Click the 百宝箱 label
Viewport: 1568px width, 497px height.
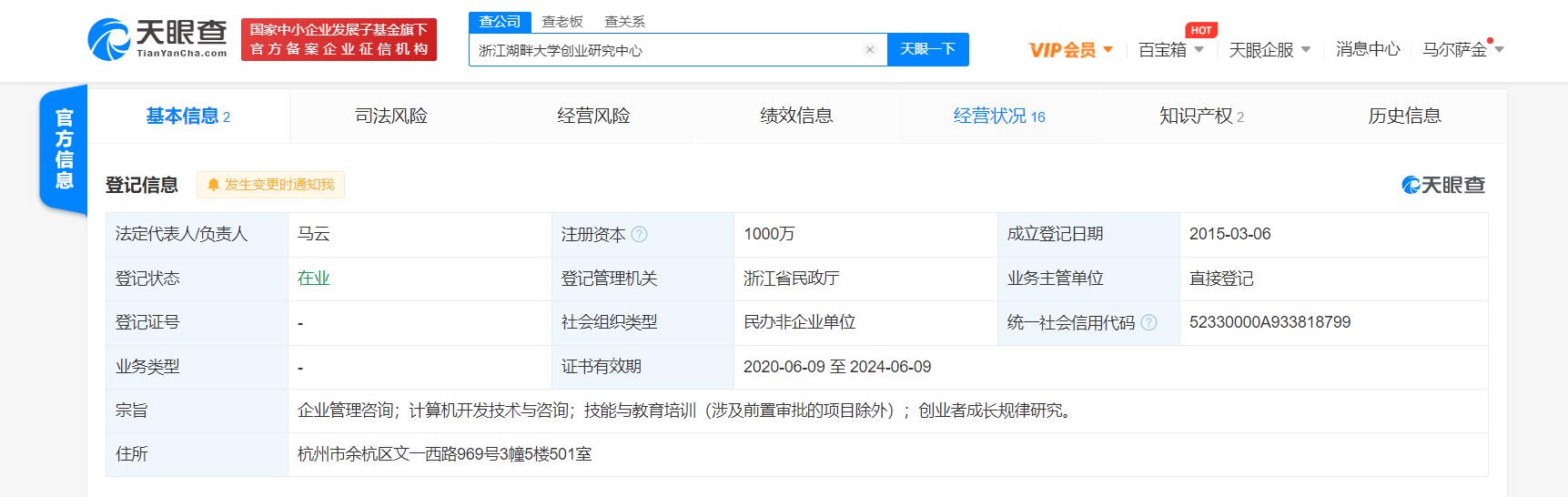pyautogui.click(x=1162, y=50)
